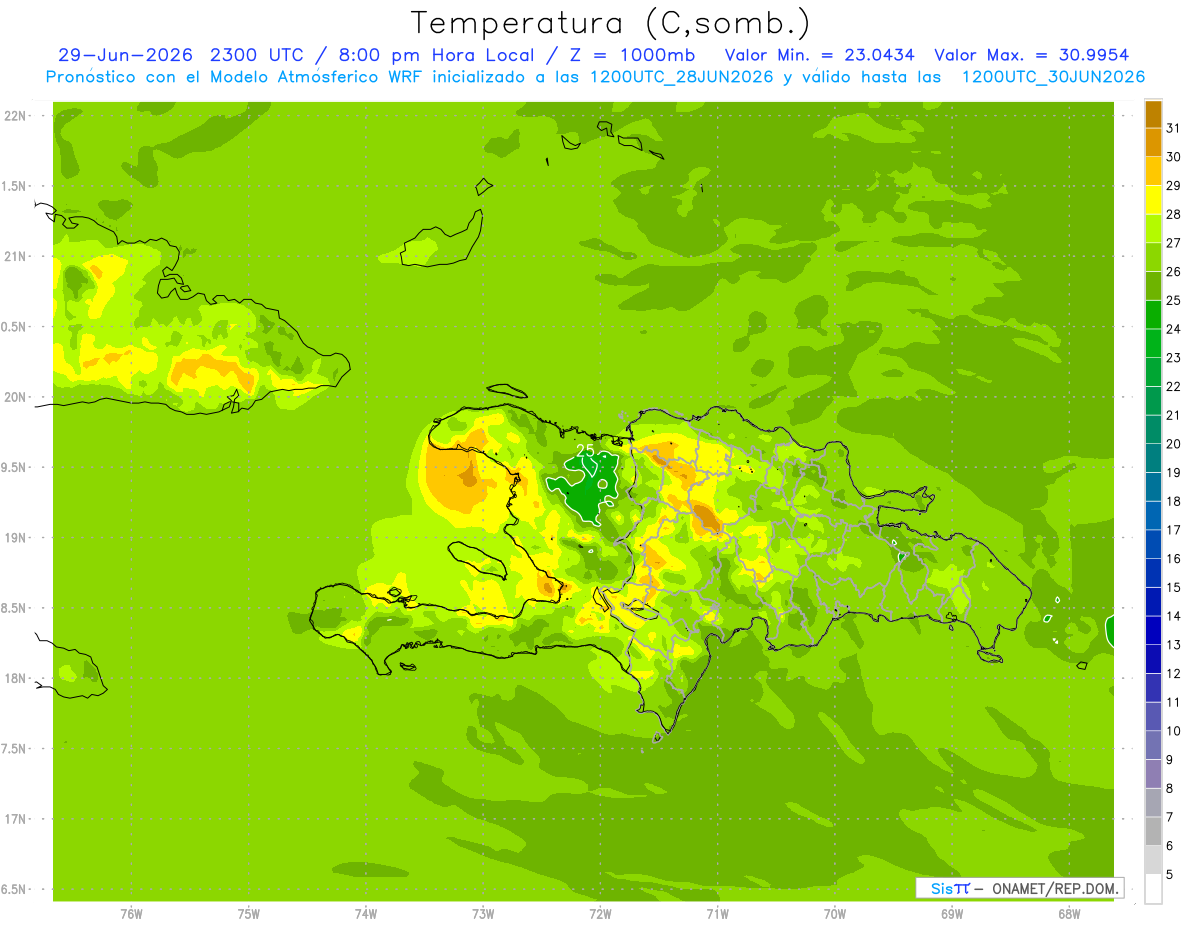Viewport: 1200px width, 927px height.
Task: Pick the yellow swatch between 28 and 29
Action: pyautogui.click(x=1153, y=199)
